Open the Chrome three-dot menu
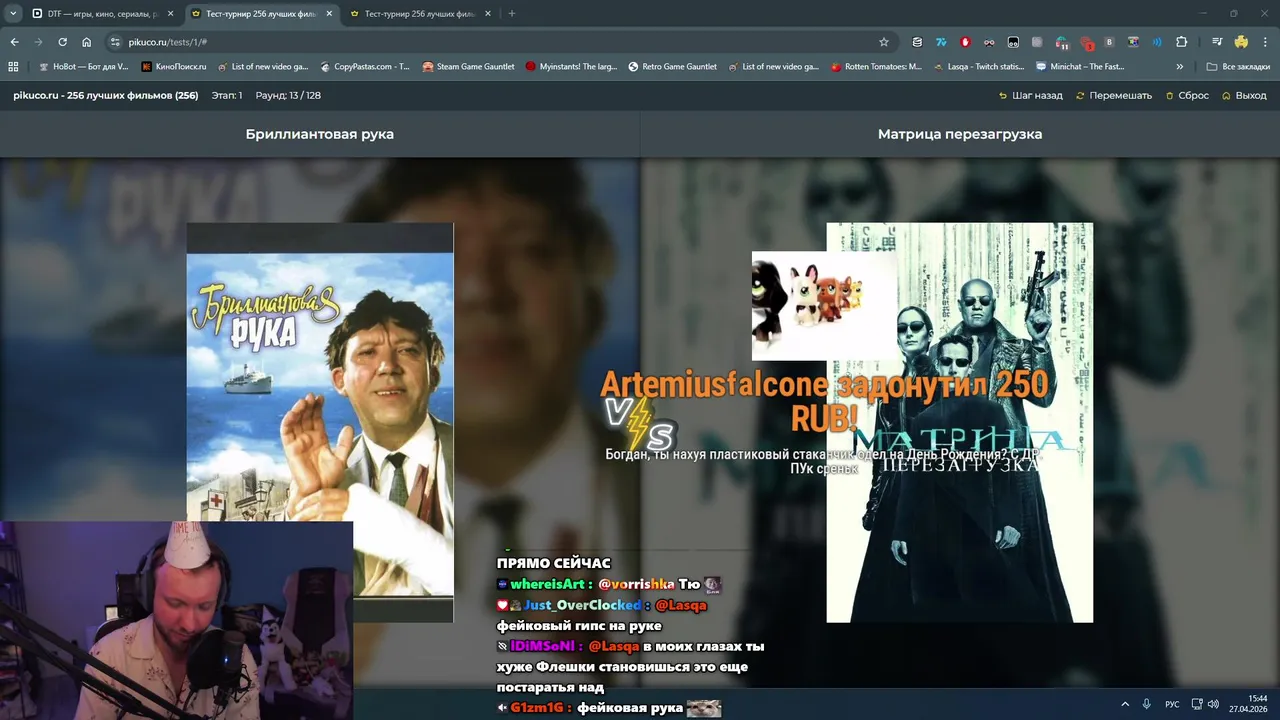 coord(1264,42)
